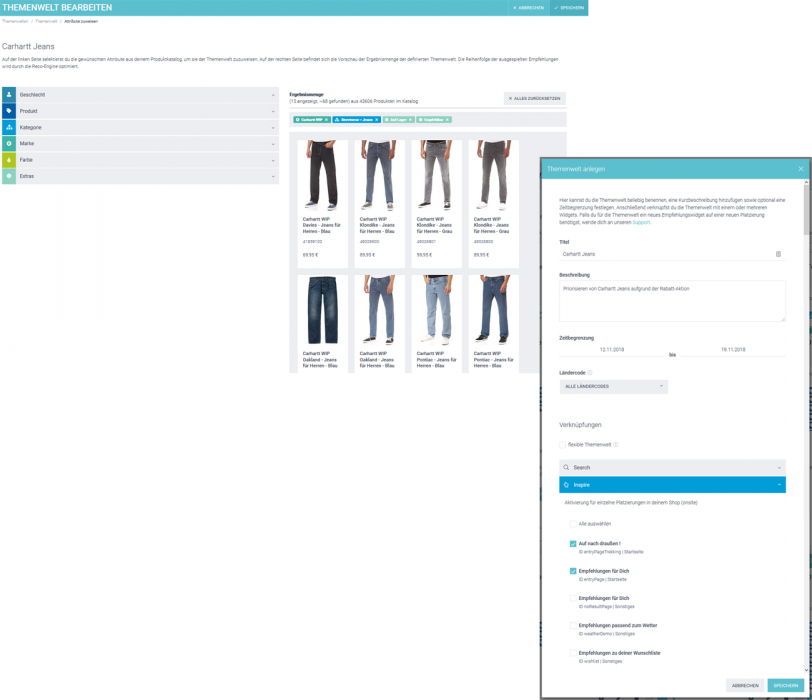Remove the Auf Lager filter chip
Image resolution: width=812 pixels, height=700 pixels.
point(411,120)
